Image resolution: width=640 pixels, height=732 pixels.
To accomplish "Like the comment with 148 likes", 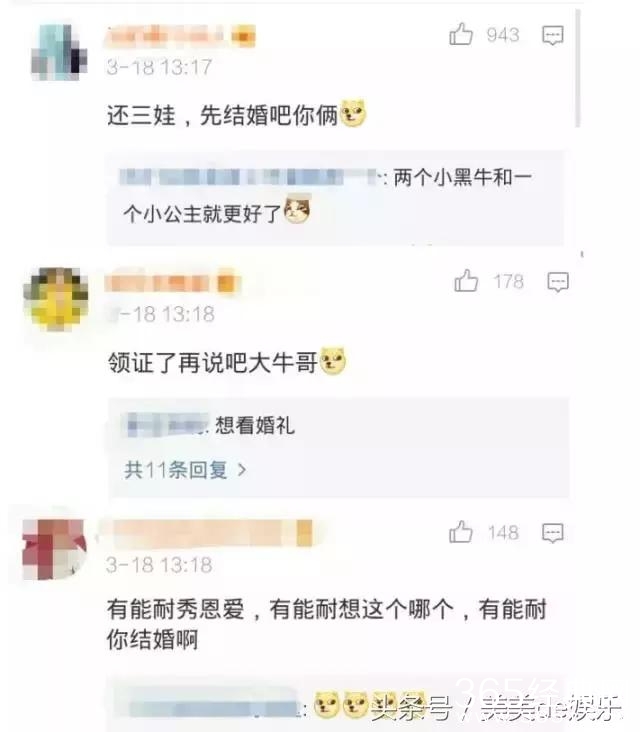I will 461,532.
